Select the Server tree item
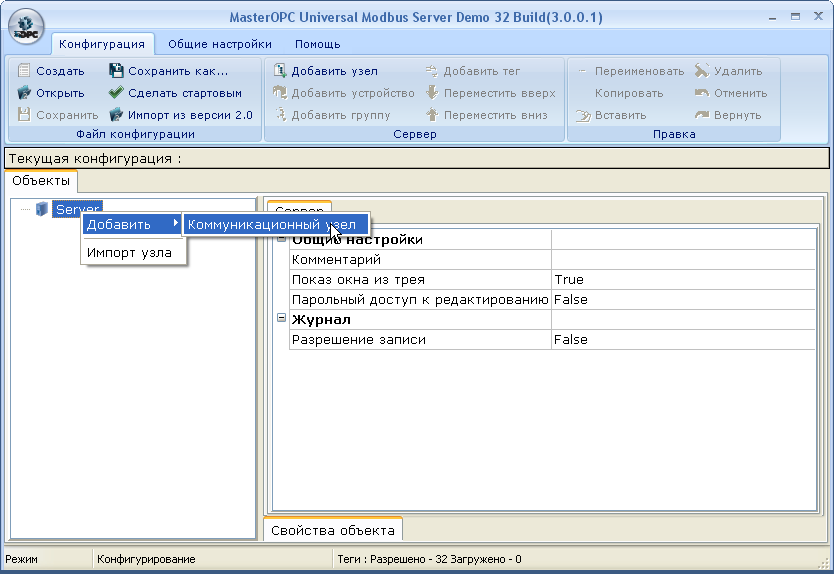 point(77,209)
